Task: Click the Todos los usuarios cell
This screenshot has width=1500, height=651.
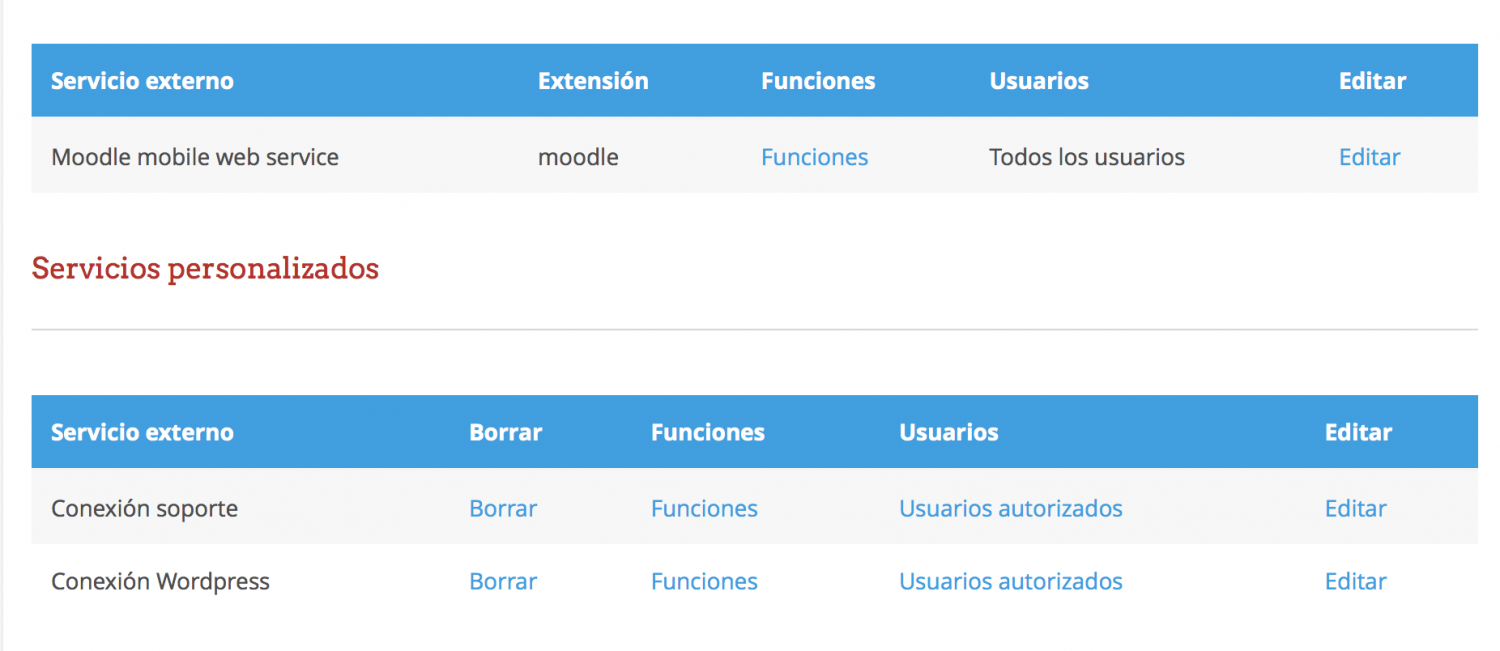Action: coord(1087,157)
